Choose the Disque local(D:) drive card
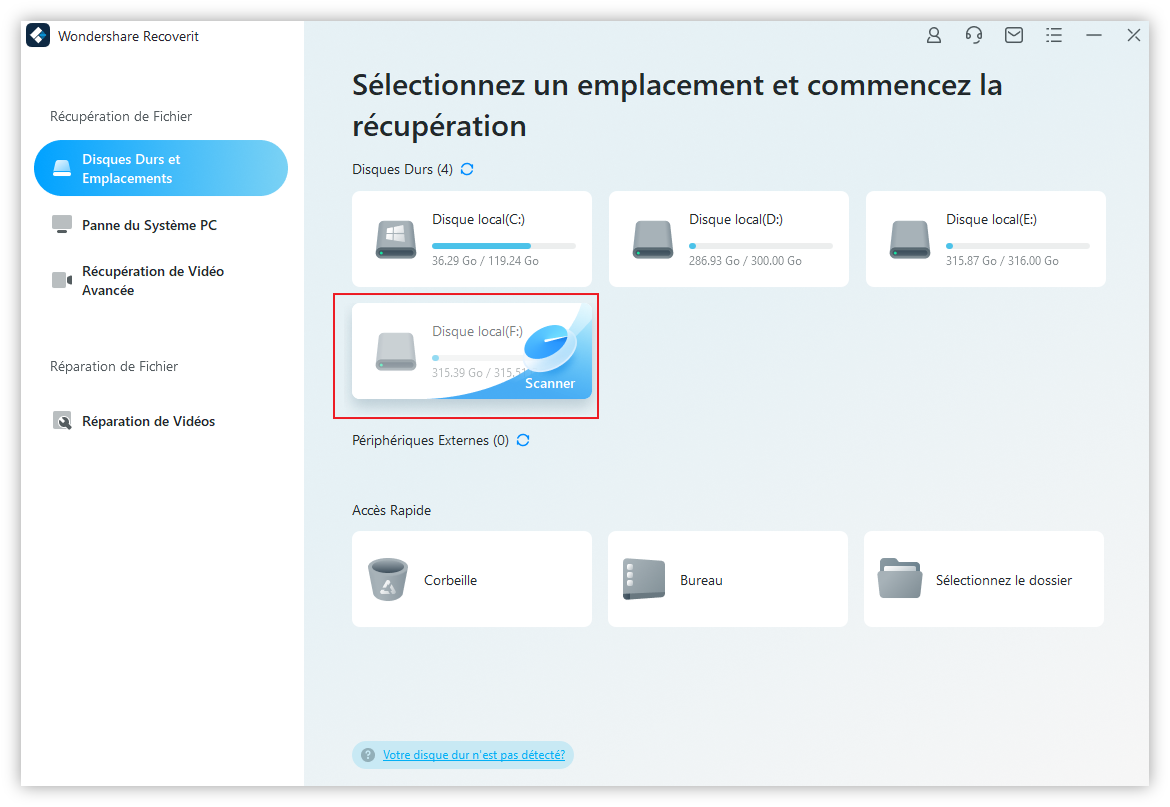1170x807 pixels. [x=729, y=239]
